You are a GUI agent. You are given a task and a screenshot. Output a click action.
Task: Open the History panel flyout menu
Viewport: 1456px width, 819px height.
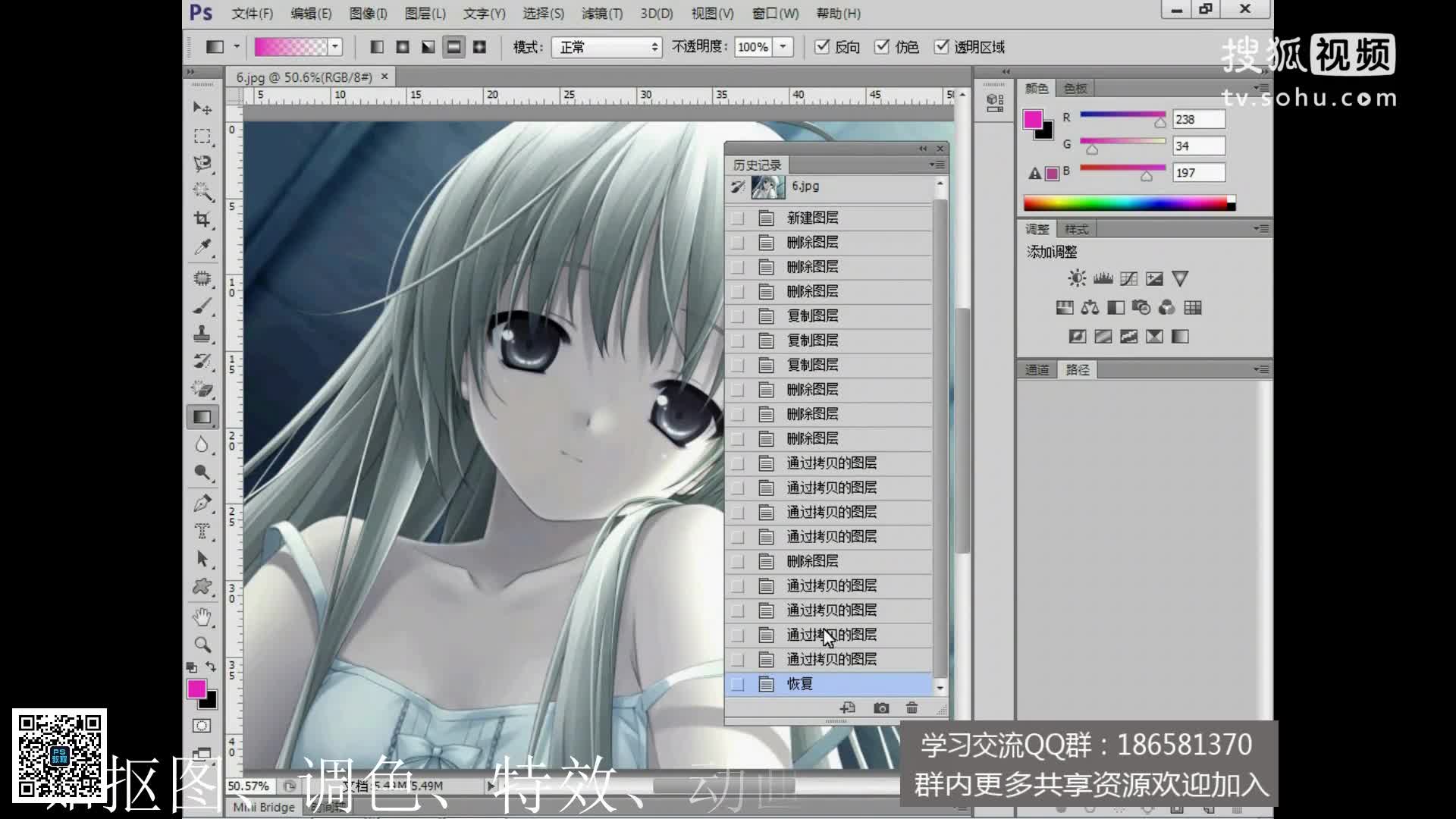pyautogui.click(x=937, y=165)
